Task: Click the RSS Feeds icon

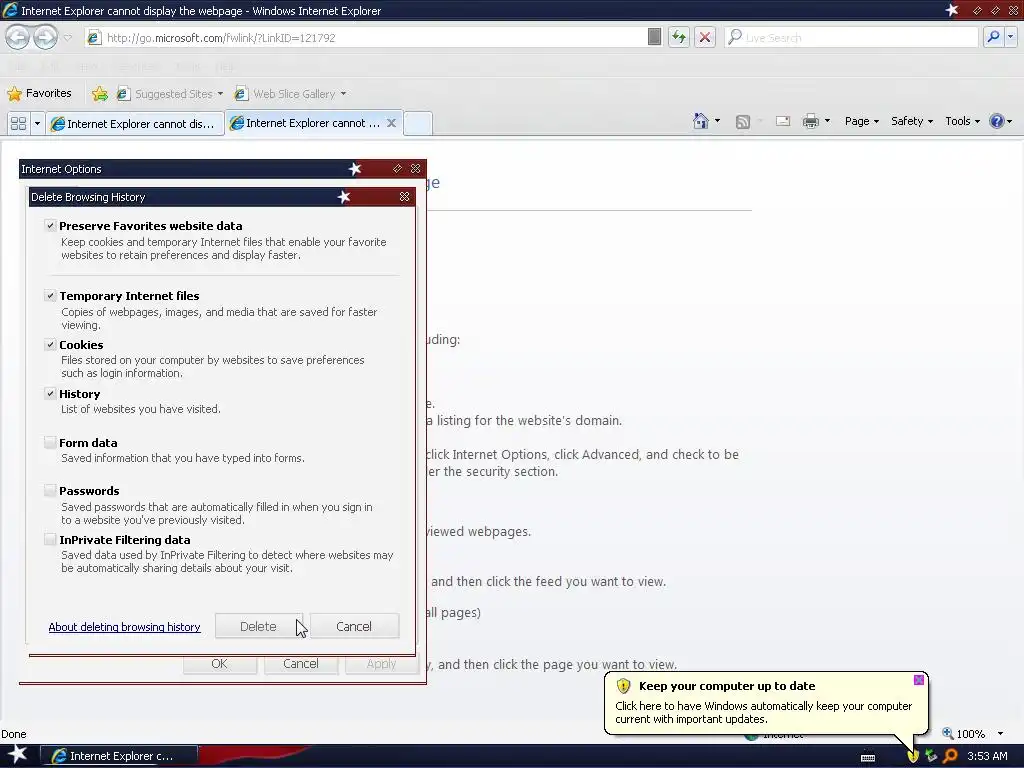Action: [743, 121]
